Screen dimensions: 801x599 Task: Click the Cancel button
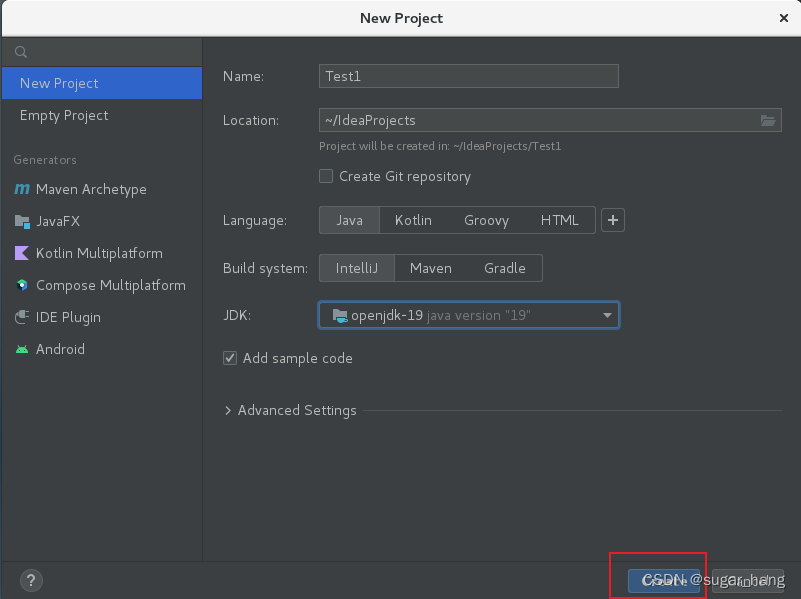click(x=748, y=581)
